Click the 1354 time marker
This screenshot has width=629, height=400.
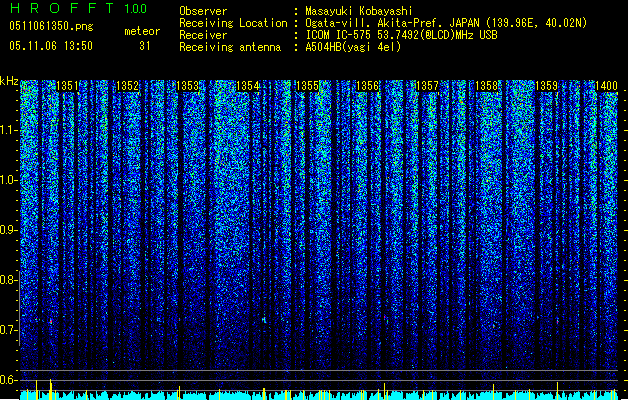[x=248, y=86]
